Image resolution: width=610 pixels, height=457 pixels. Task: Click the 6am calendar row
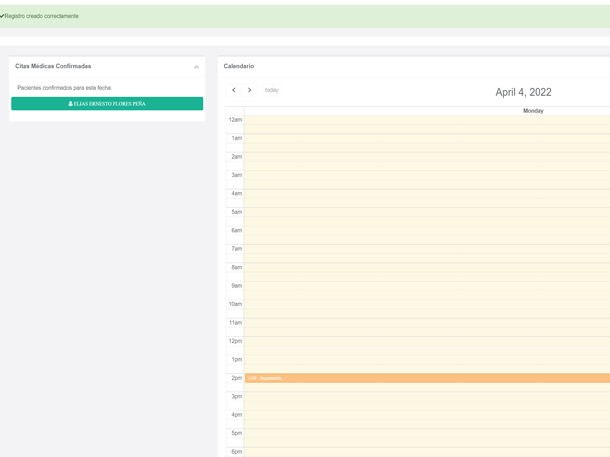coord(427,230)
